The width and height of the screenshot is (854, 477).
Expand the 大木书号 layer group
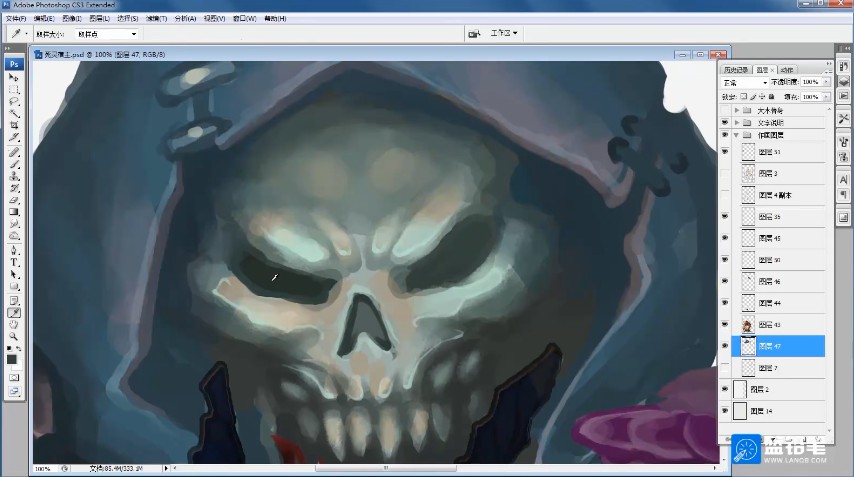737,110
